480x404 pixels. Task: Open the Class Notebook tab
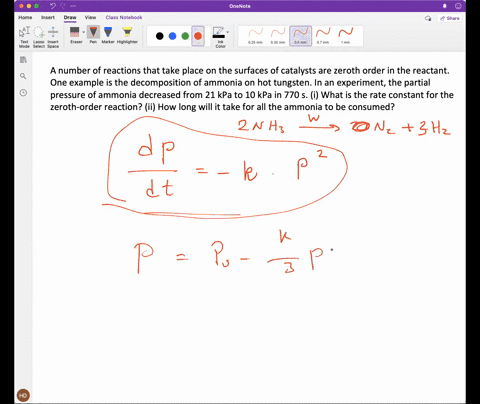point(124,17)
